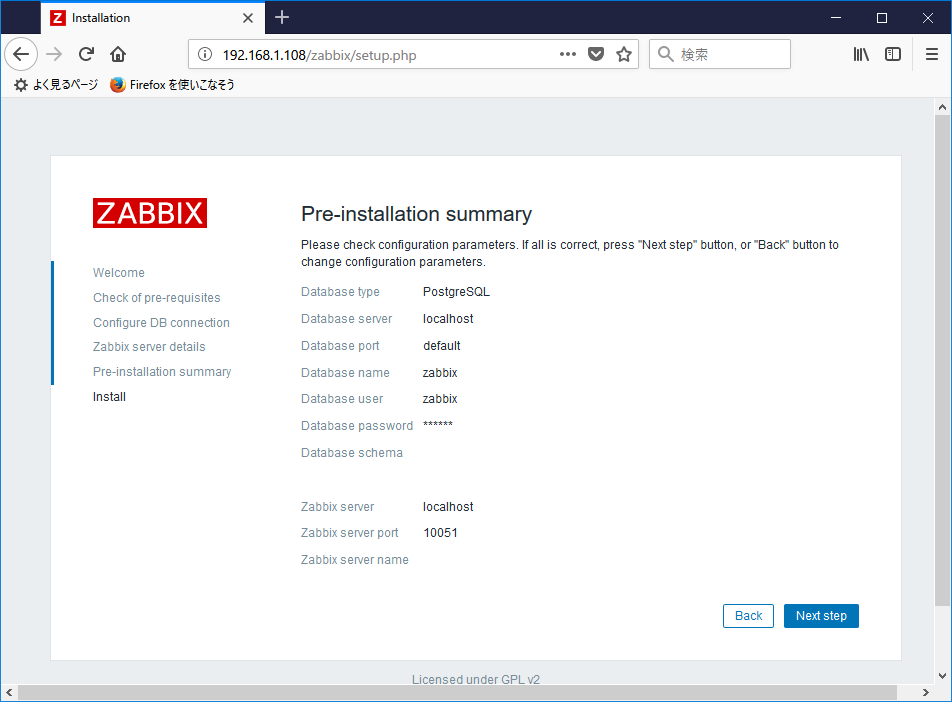952x702 pixels.
Task: Reload the Zabbix setup page
Action: (87, 54)
